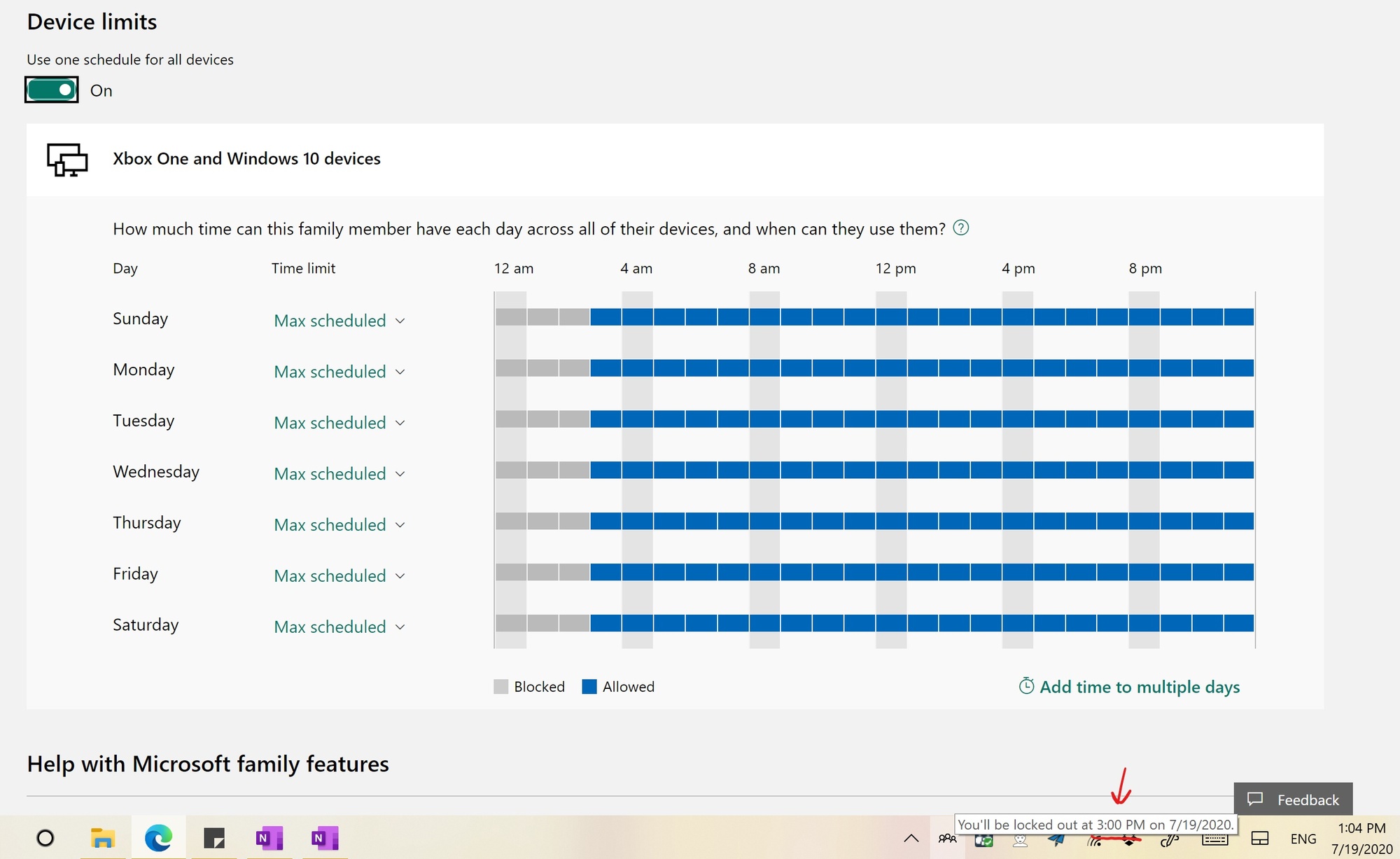The width and height of the screenshot is (1400, 859).
Task: Click the clock icon beside Add time
Action: tap(1026, 686)
